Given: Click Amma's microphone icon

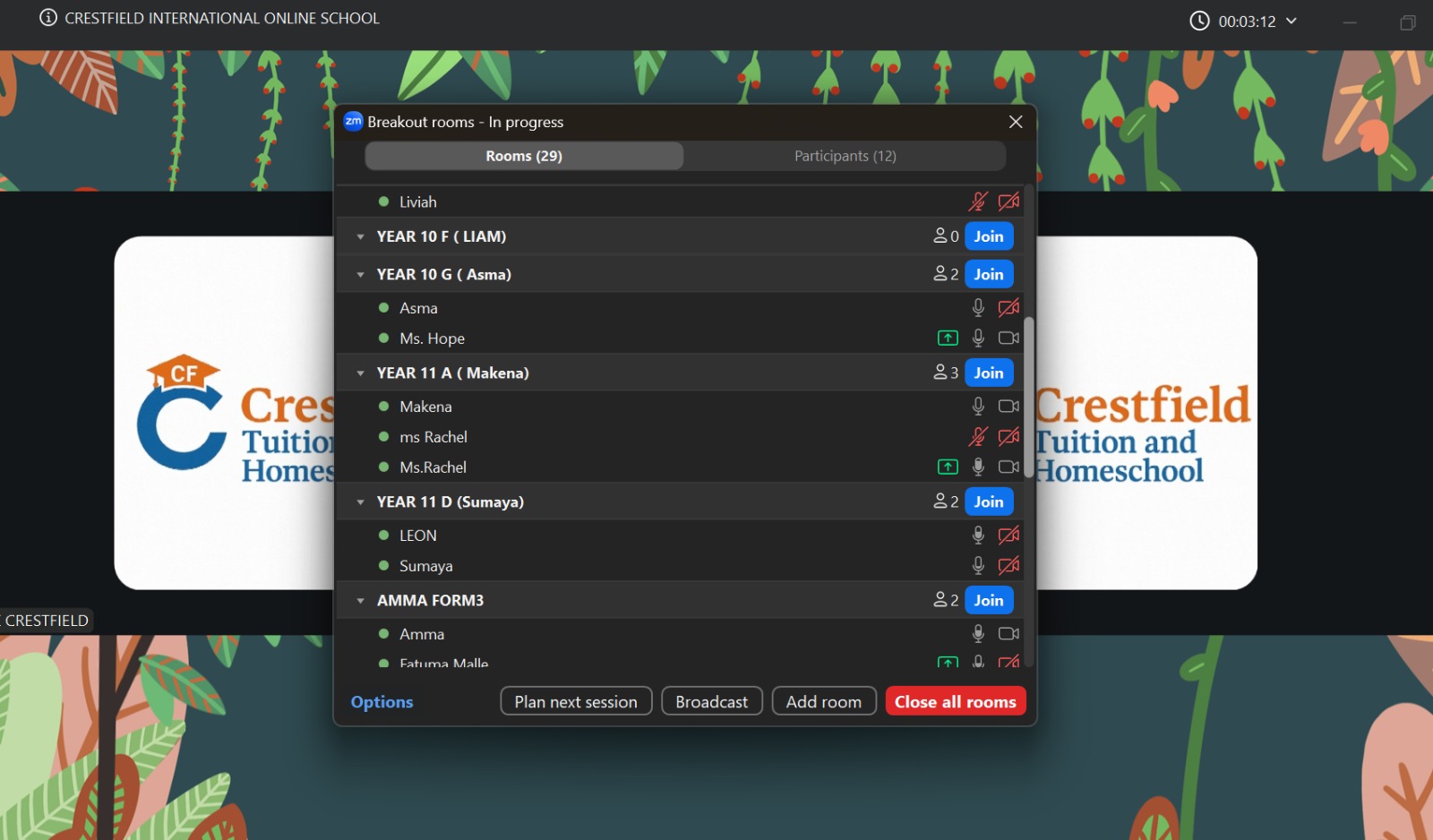Looking at the screenshot, I should point(978,633).
